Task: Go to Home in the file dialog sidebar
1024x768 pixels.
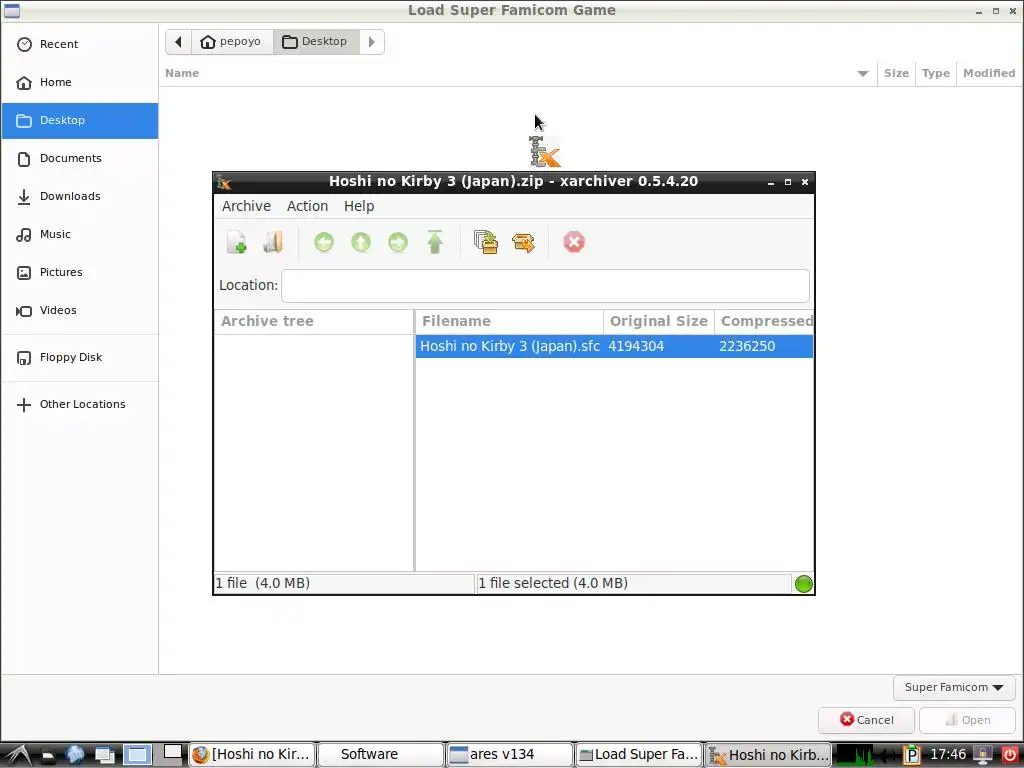Action: point(80,82)
